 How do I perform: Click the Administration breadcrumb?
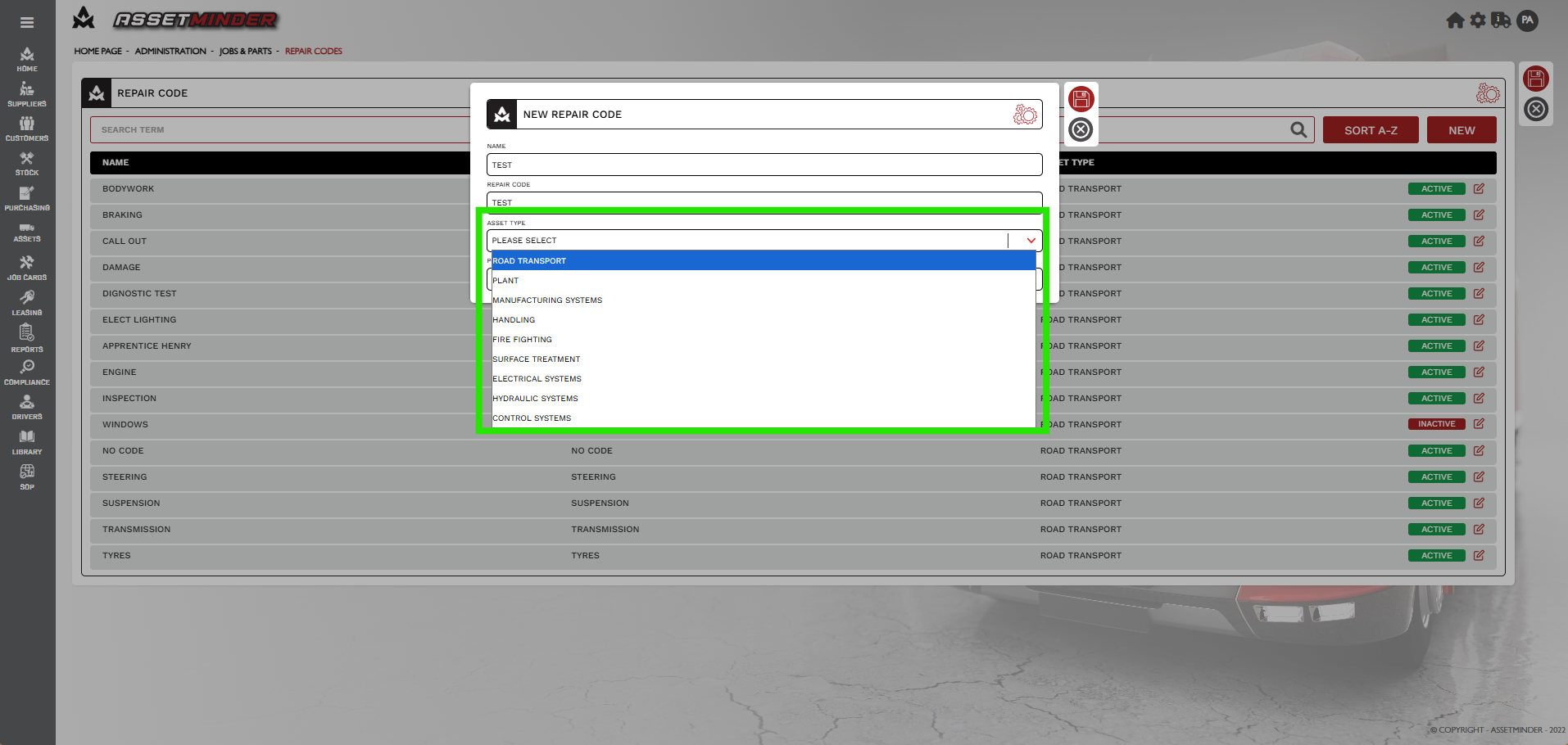coord(170,51)
